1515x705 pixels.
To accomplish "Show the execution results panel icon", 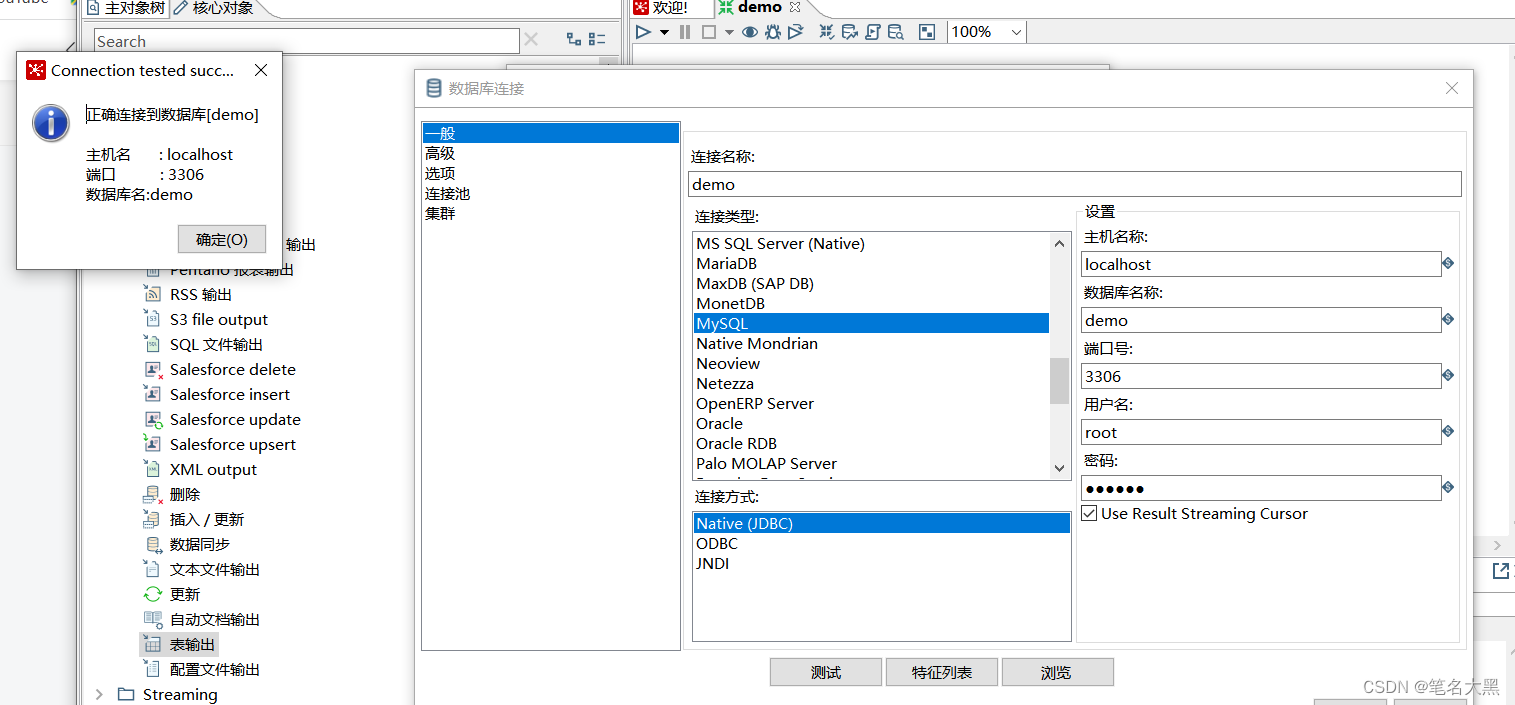I will (x=925, y=32).
